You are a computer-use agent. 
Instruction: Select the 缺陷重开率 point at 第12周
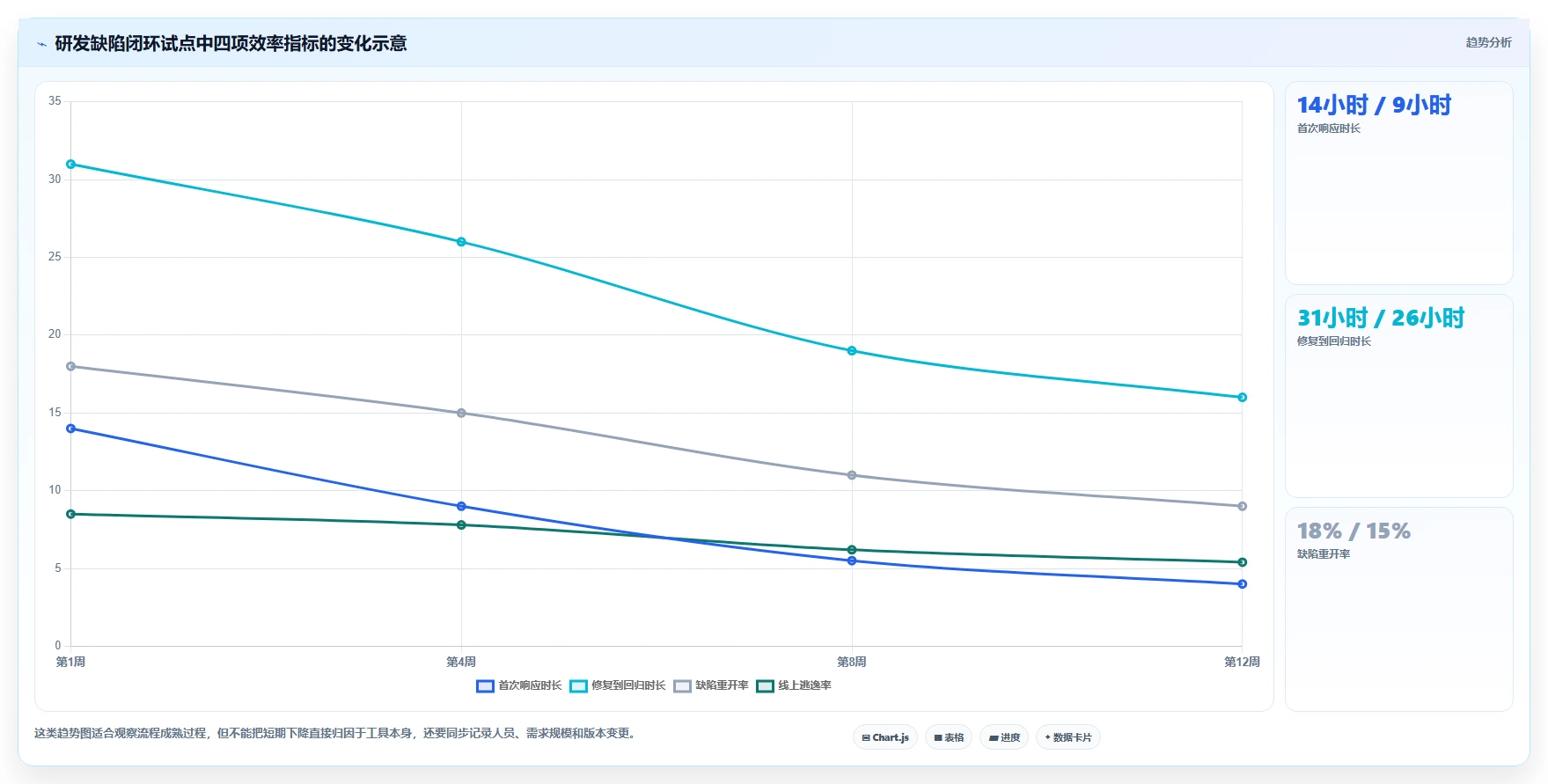point(1243,506)
